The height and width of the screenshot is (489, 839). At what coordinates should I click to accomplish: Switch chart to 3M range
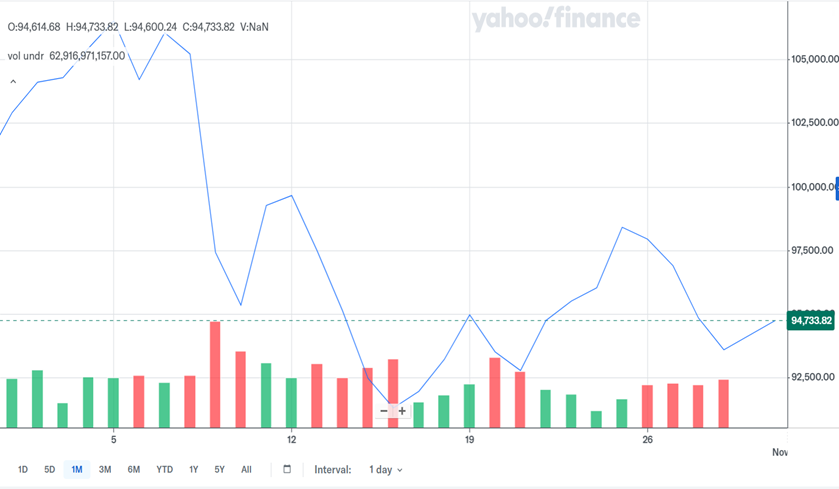click(105, 469)
